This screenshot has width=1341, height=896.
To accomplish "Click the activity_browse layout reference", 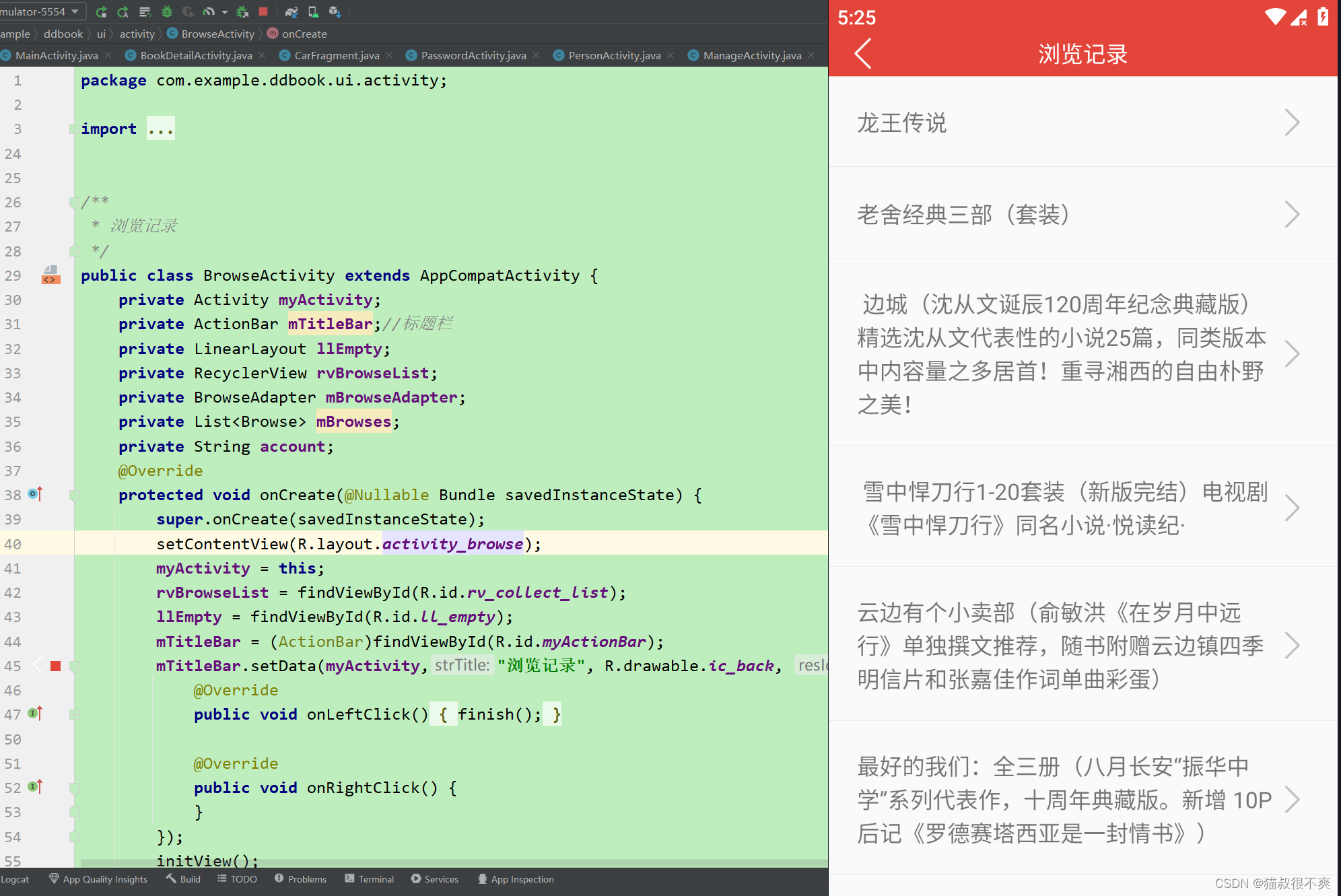I will click(453, 544).
